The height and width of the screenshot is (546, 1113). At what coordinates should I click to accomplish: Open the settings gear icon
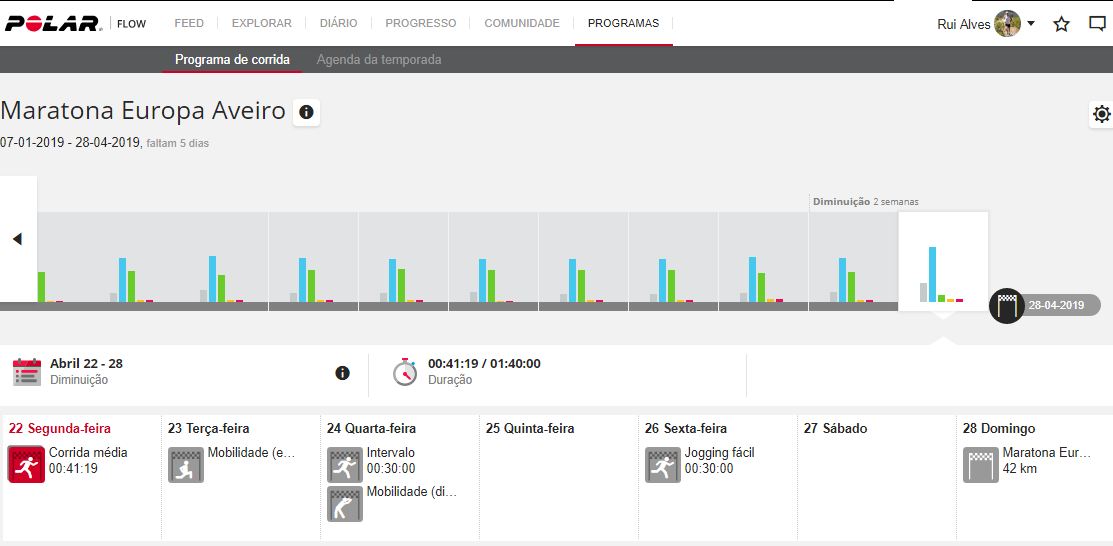click(1101, 114)
